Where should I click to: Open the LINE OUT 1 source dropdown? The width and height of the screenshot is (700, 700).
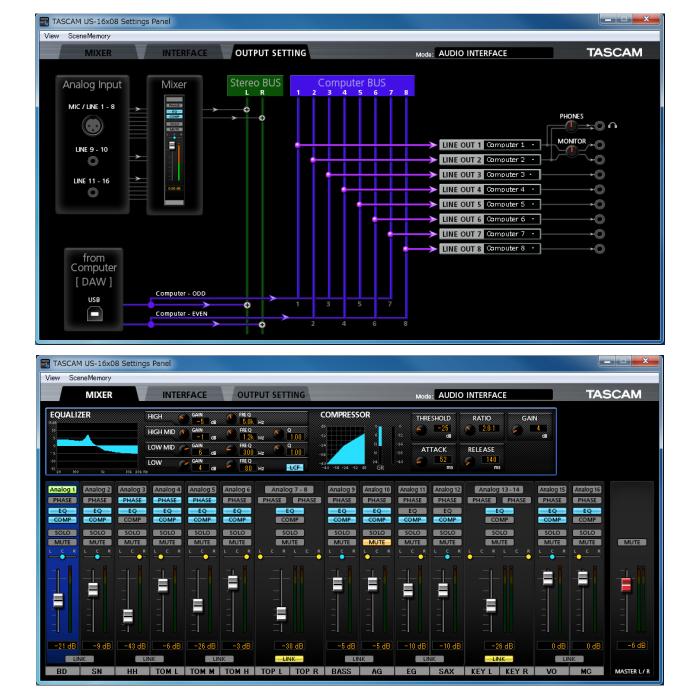[x=512, y=145]
